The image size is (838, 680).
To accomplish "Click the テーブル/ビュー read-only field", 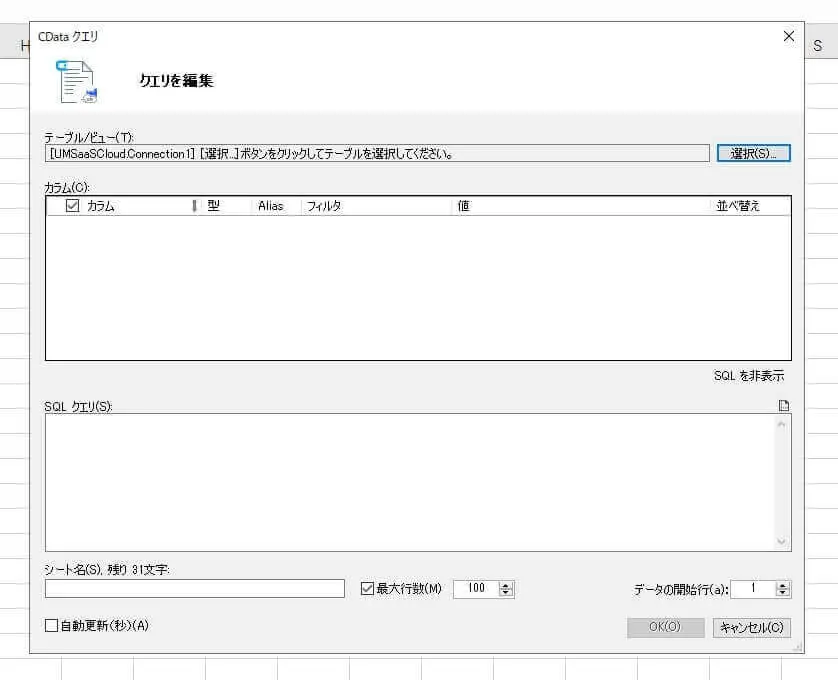I will [377, 153].
